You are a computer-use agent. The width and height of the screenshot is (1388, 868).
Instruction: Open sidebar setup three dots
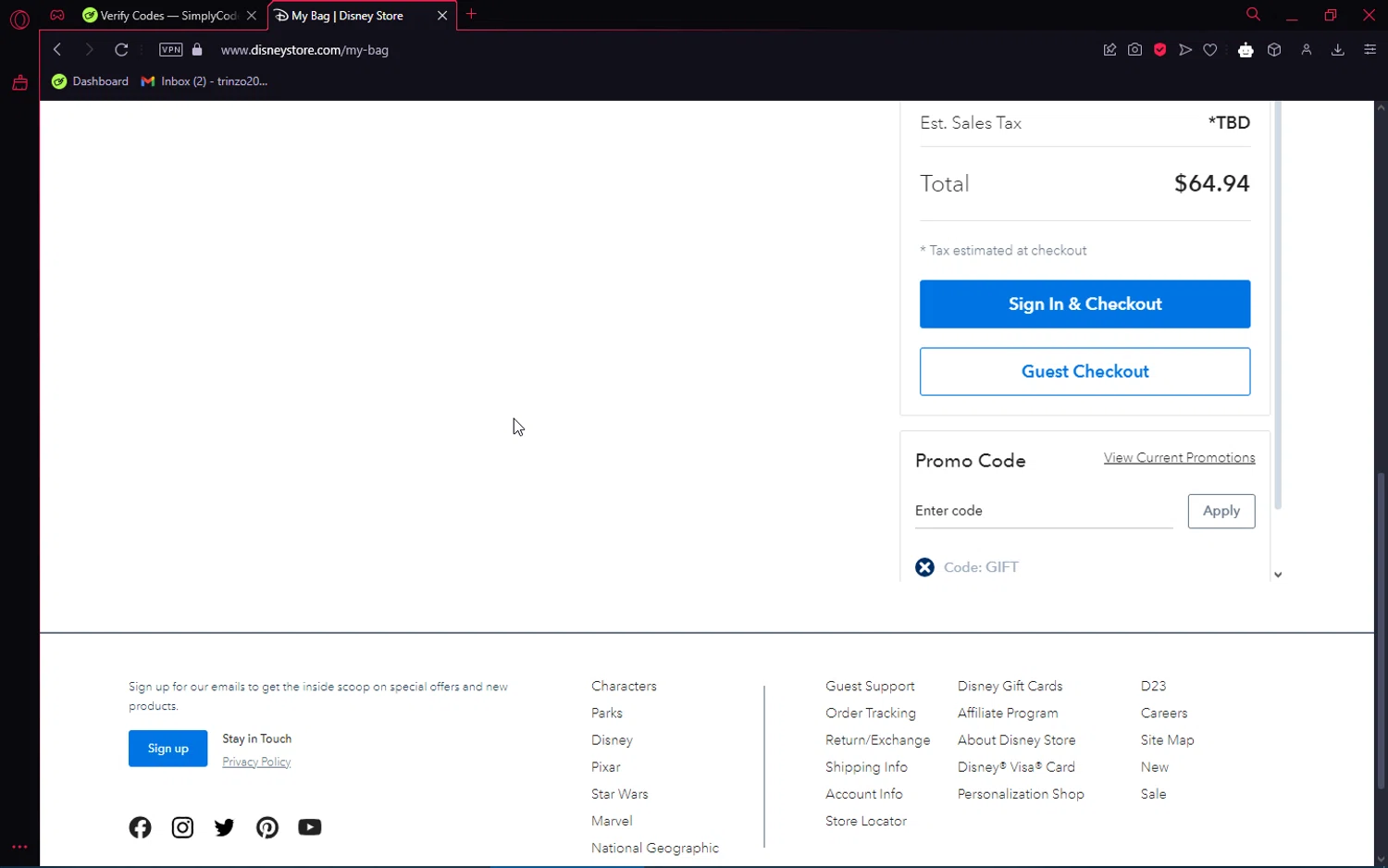click(x=19, y=847)
